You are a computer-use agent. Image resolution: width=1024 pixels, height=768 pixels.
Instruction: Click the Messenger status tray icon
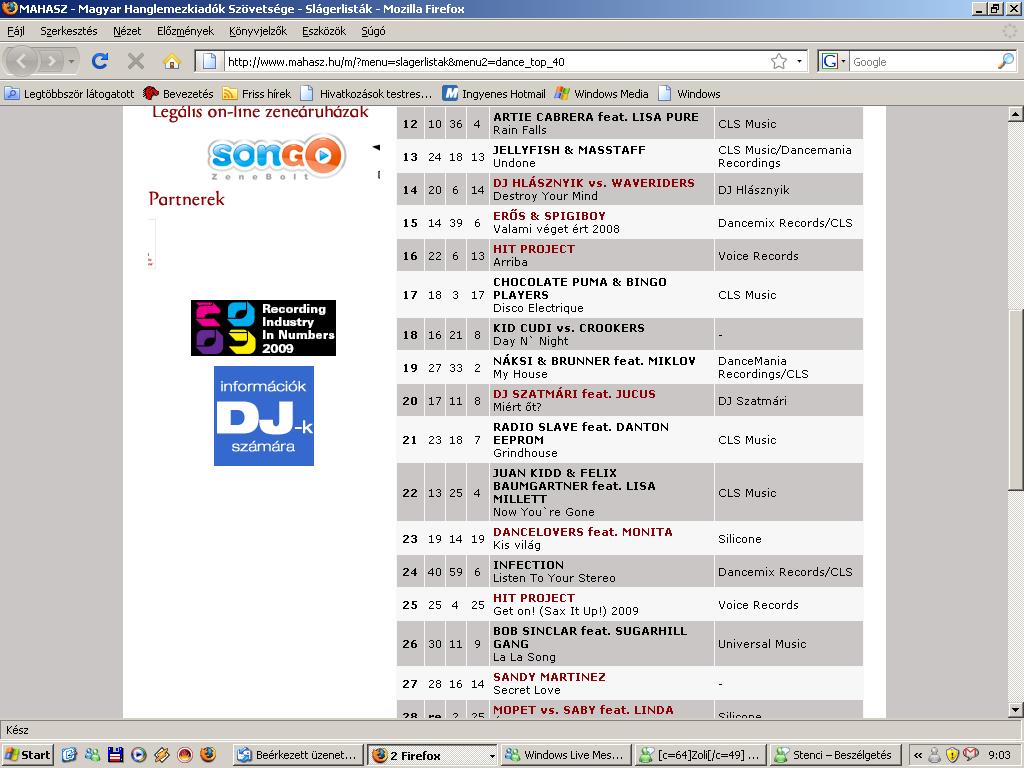pos(935,755)
